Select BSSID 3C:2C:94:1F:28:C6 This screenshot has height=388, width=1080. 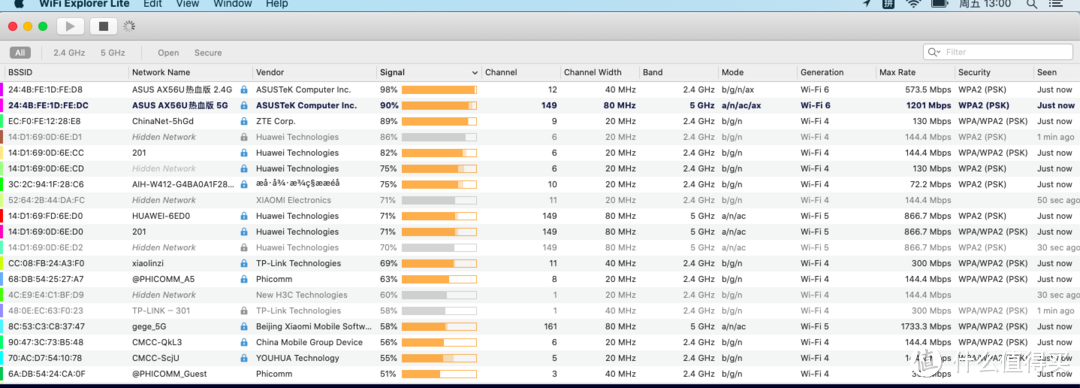46,185
